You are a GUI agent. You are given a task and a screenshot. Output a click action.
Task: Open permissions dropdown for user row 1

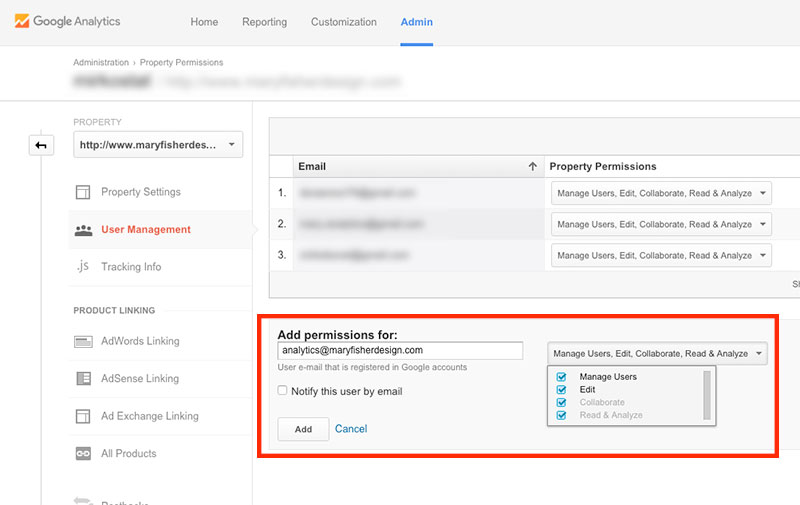661,193
